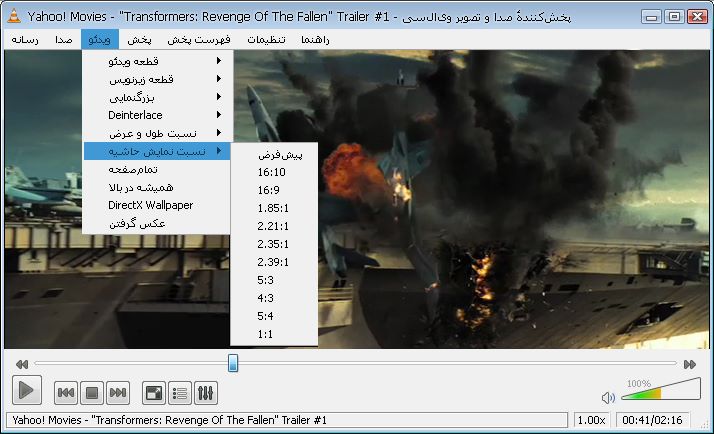Select the 1.85:1 crop ratio
714x434 pixels.
274,208
